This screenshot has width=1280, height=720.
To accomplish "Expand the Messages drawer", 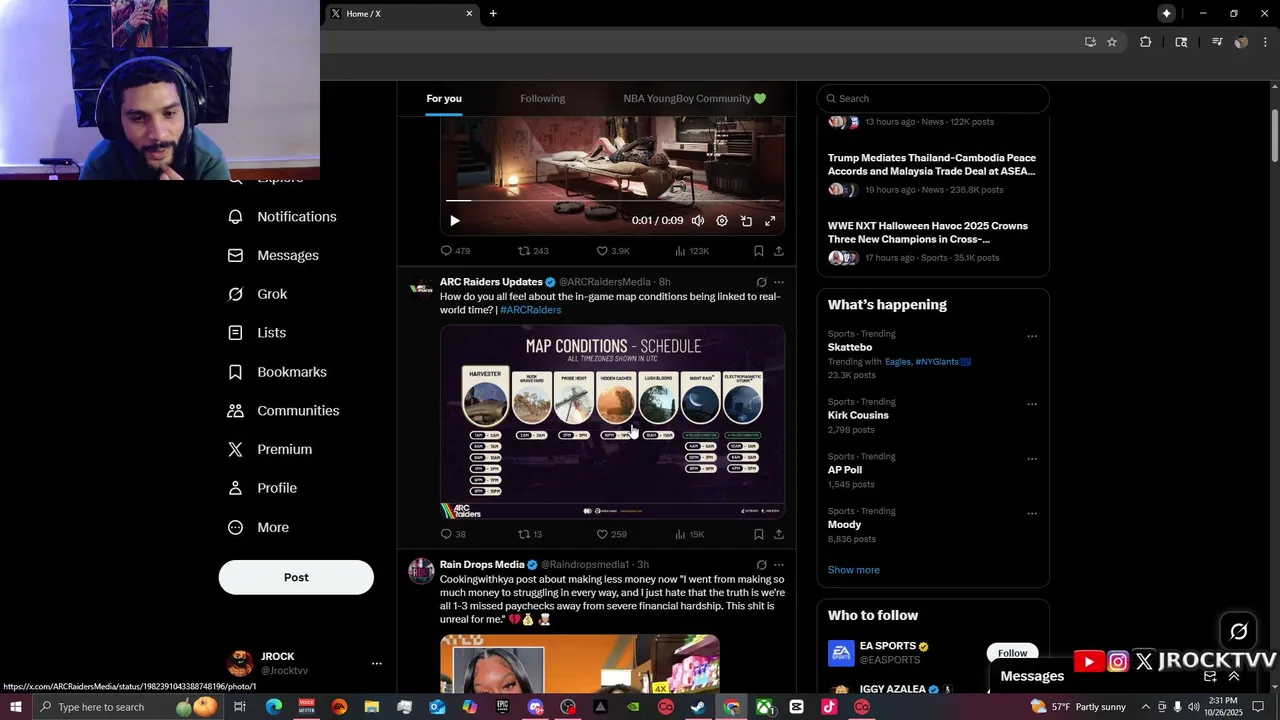I will coord(1233,676).
